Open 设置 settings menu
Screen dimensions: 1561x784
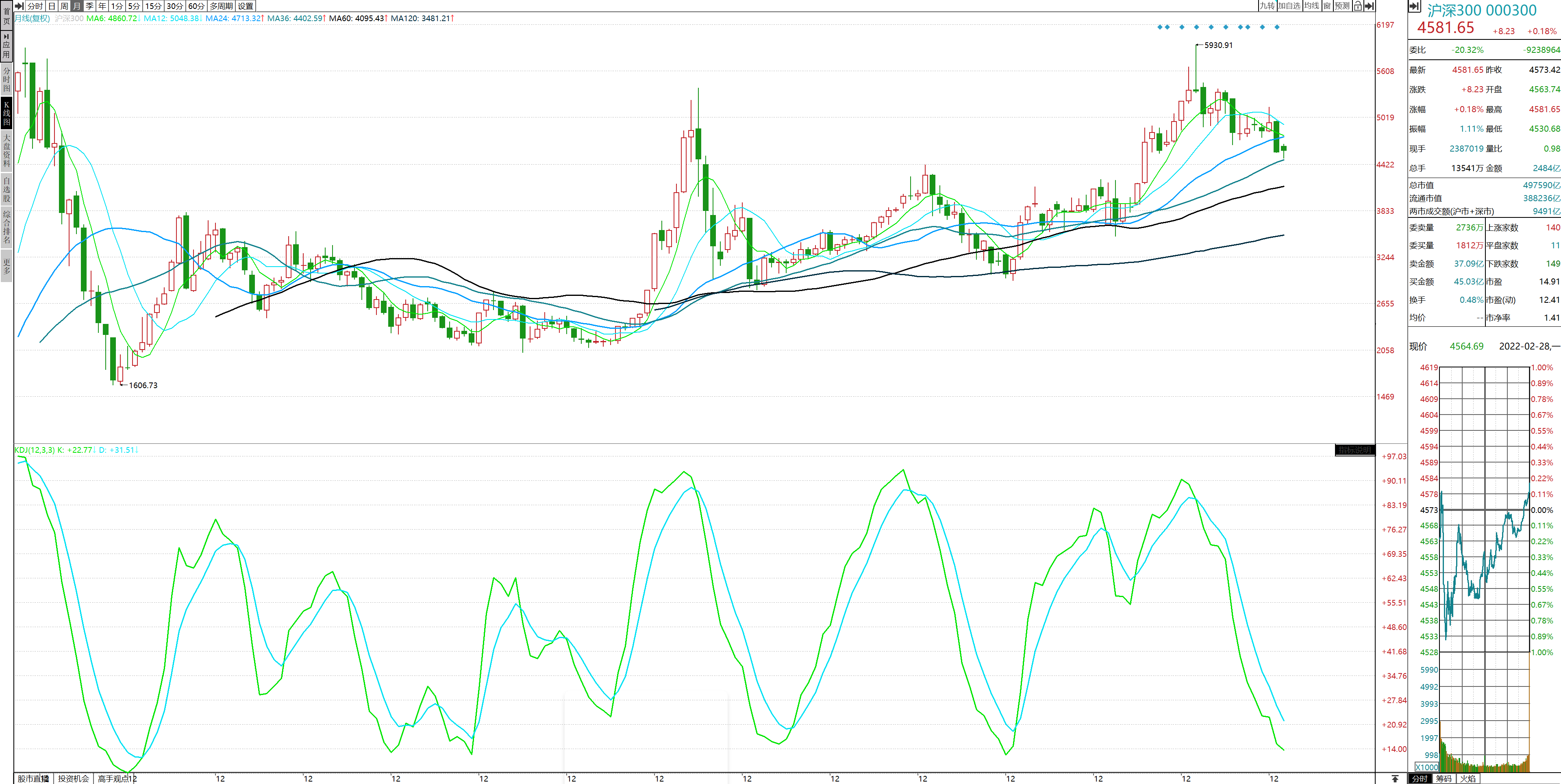[x=246, y=6]
